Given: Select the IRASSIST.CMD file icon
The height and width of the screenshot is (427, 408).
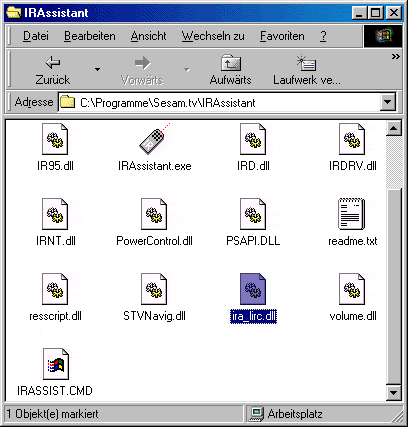Looking at the screenshot, I should [56, 364].
